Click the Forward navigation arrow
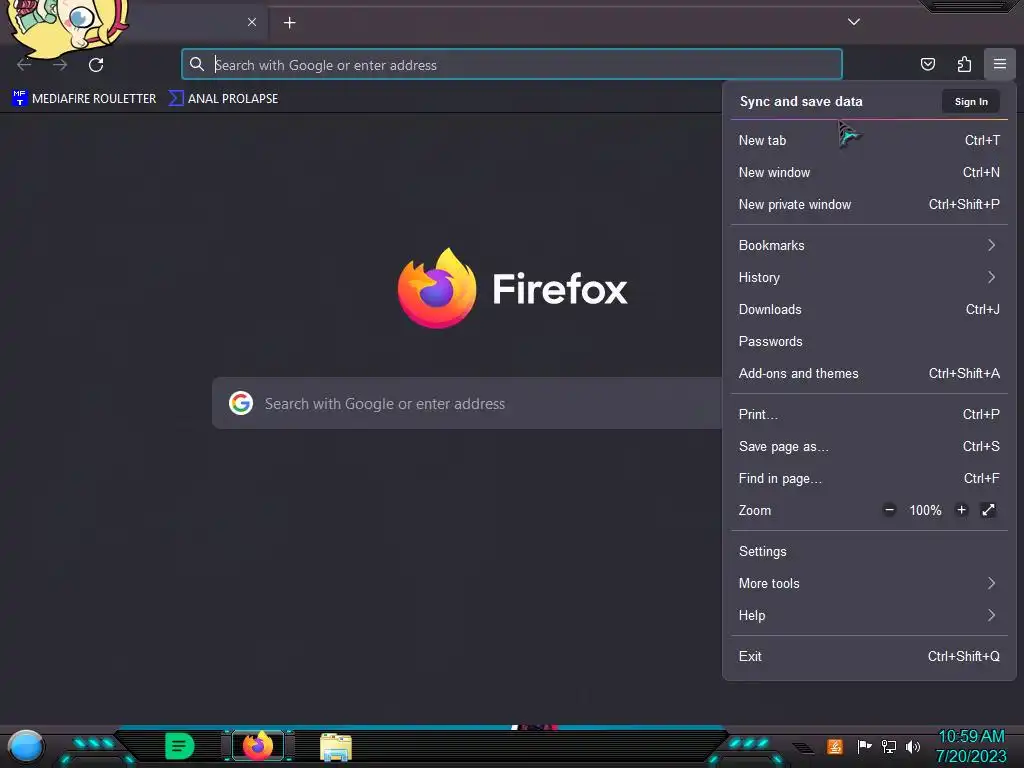The width and height of the screenshot is (1024, 768). [x=60, y=65]
